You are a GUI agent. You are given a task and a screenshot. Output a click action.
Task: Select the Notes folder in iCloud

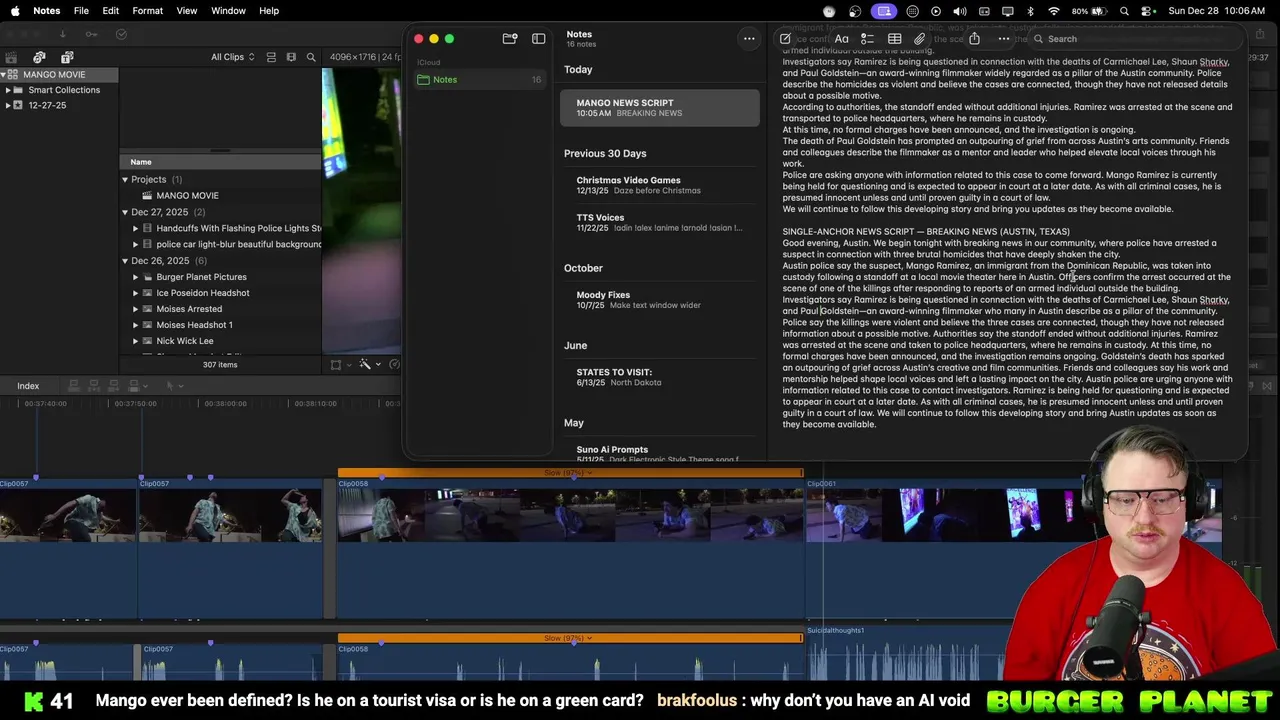[479, 80]
